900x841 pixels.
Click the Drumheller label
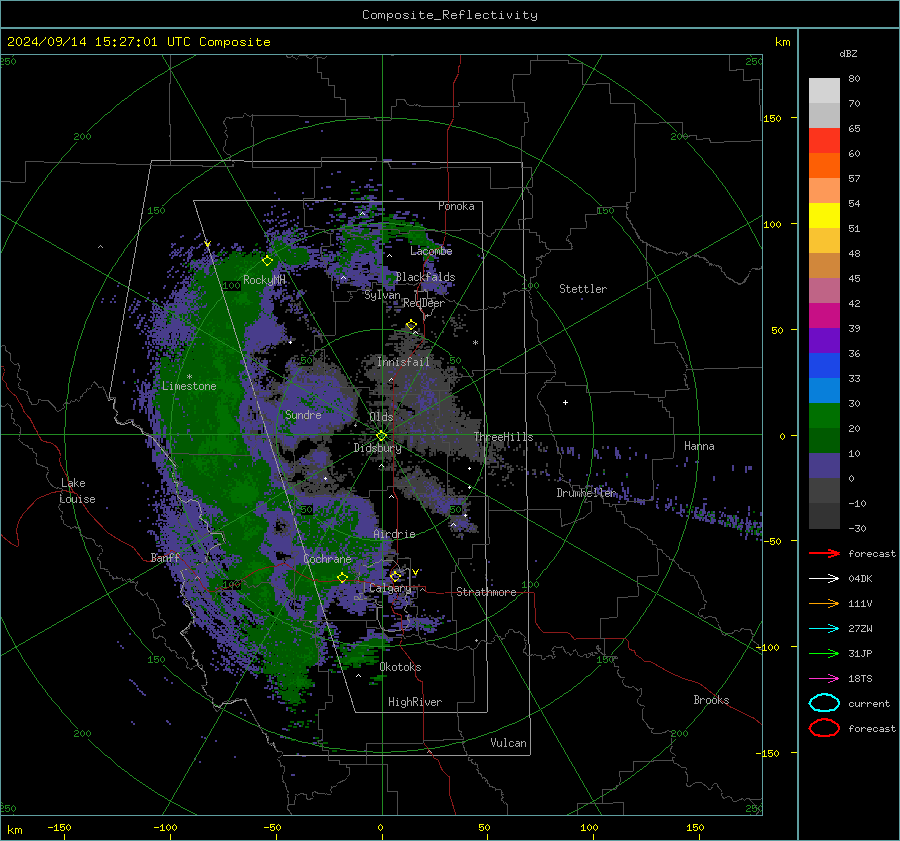point(586,493)
